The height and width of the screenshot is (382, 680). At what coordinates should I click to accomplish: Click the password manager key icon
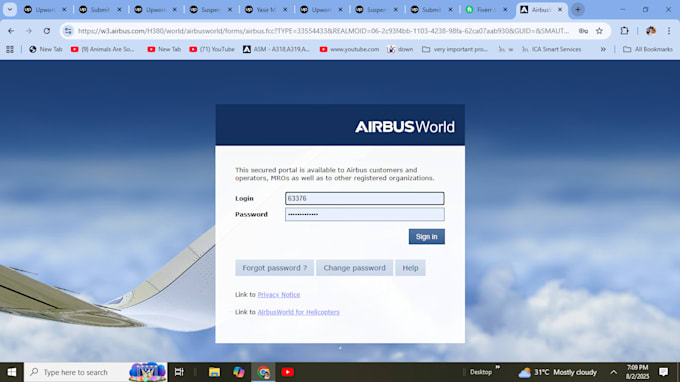583,31
